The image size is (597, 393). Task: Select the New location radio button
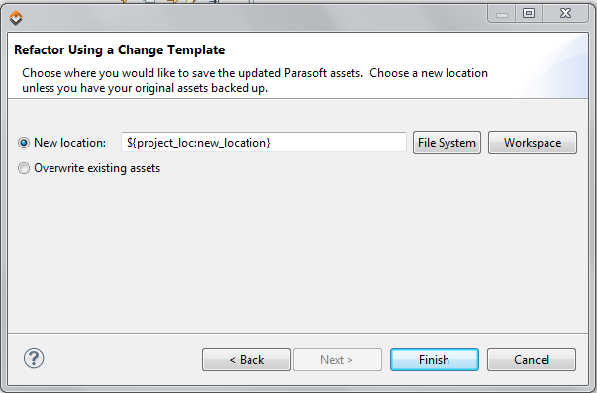(24, 143)
